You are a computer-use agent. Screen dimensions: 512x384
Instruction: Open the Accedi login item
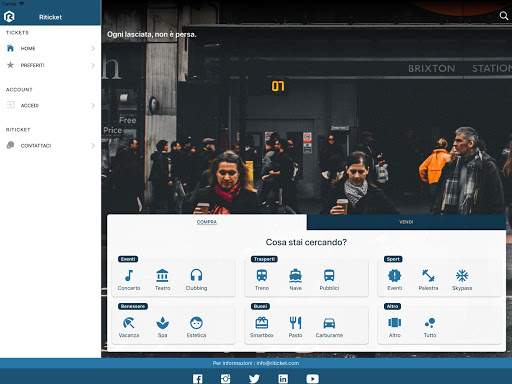(51, 105)
